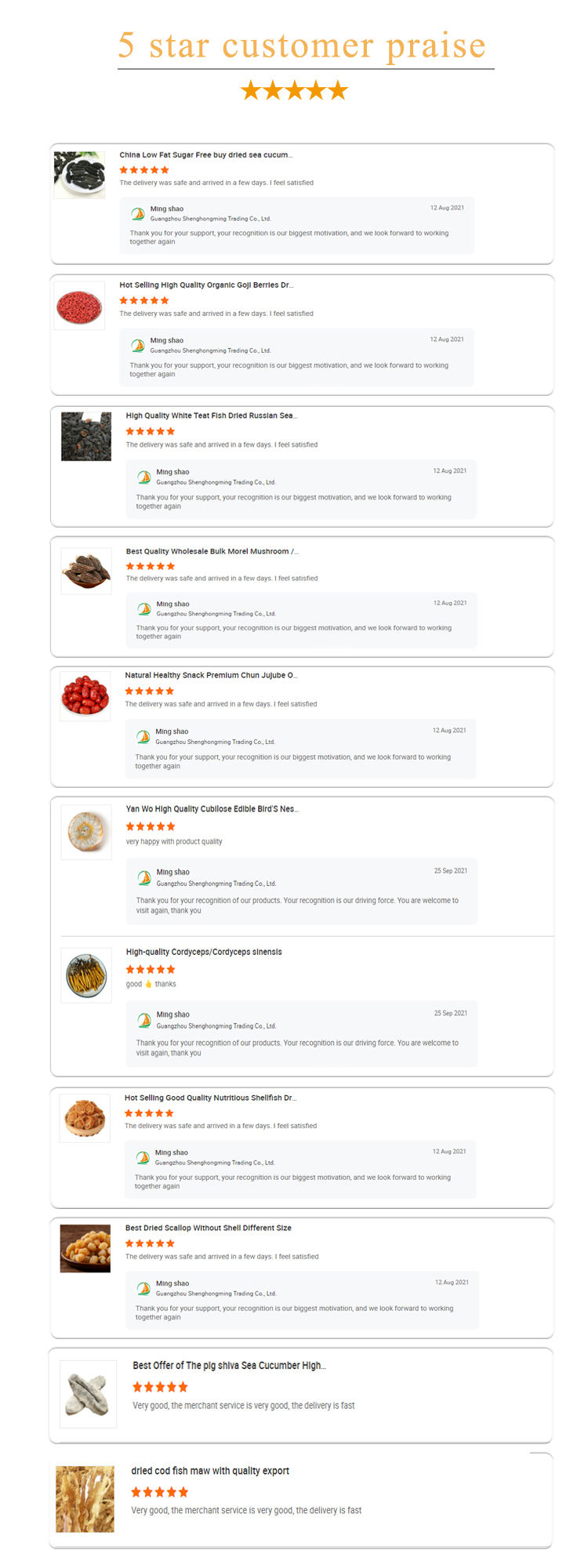Viewport: 588px width, 1568px height.
Task: Select the red jujube product image
Action: 85,694
